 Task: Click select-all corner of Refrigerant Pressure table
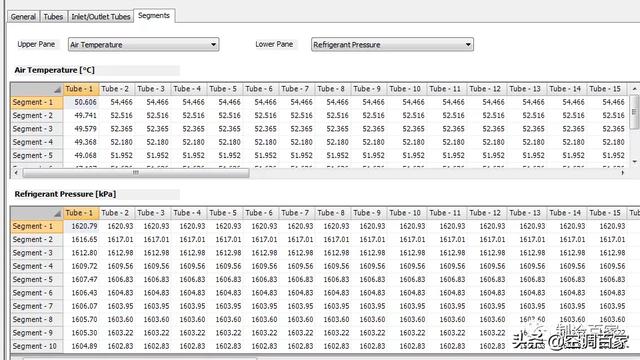click(37, 213)
